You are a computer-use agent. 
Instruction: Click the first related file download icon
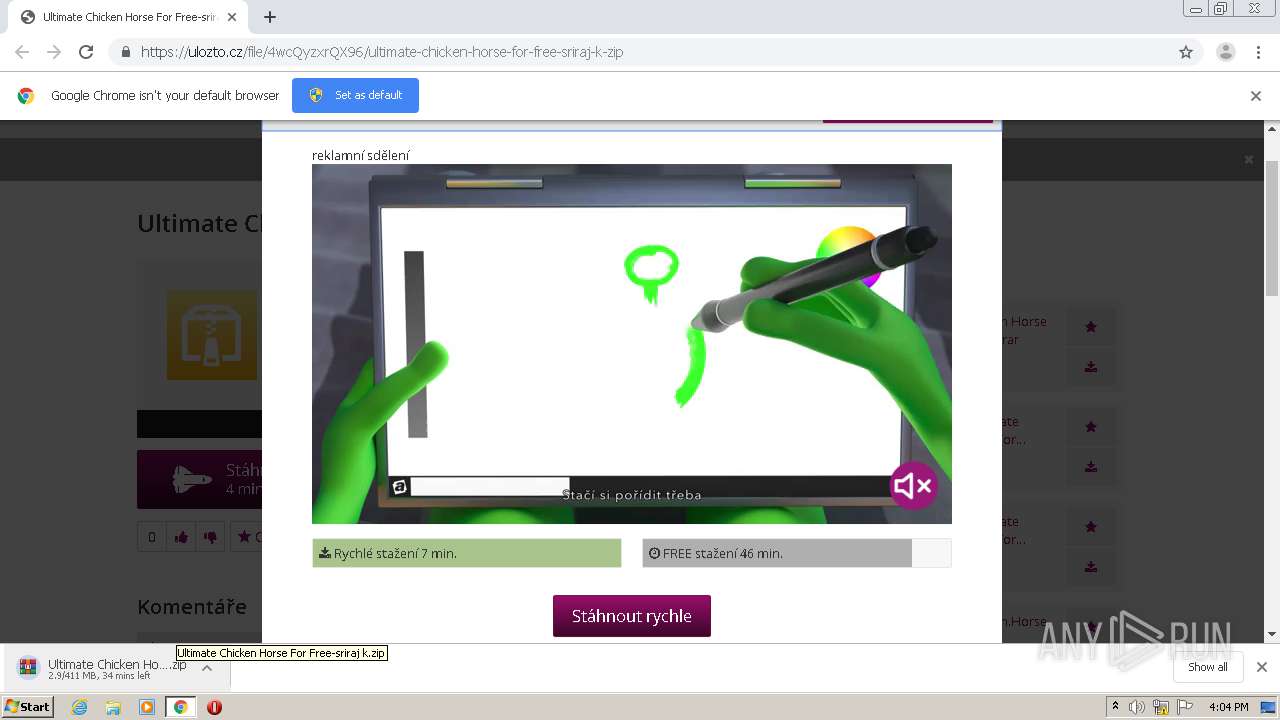tap(1091, 367)
